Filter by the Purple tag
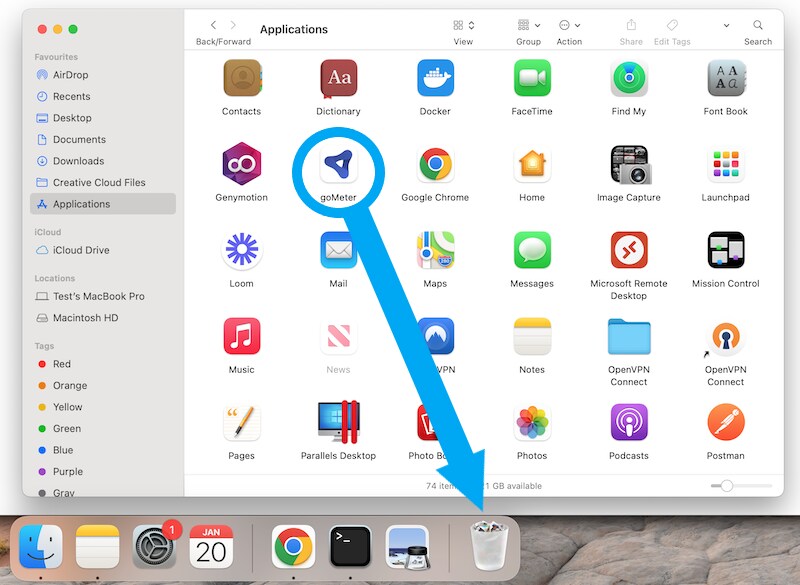Image resolution: width=800 pixels, height=585 pixels. tap(103, 471)
